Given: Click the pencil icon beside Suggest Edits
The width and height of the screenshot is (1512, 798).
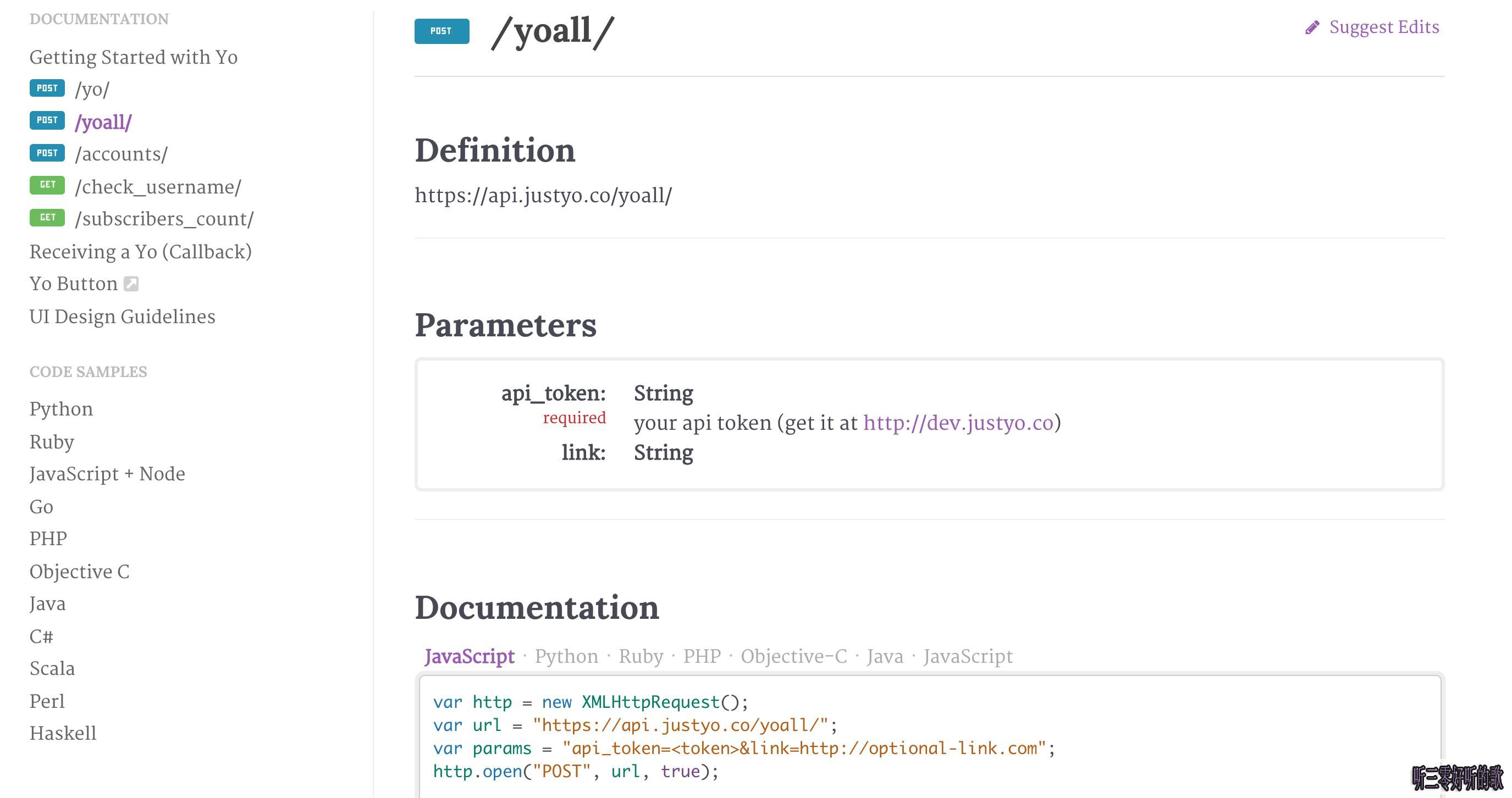Looking at the screenshot, I should pos(1312,27).
